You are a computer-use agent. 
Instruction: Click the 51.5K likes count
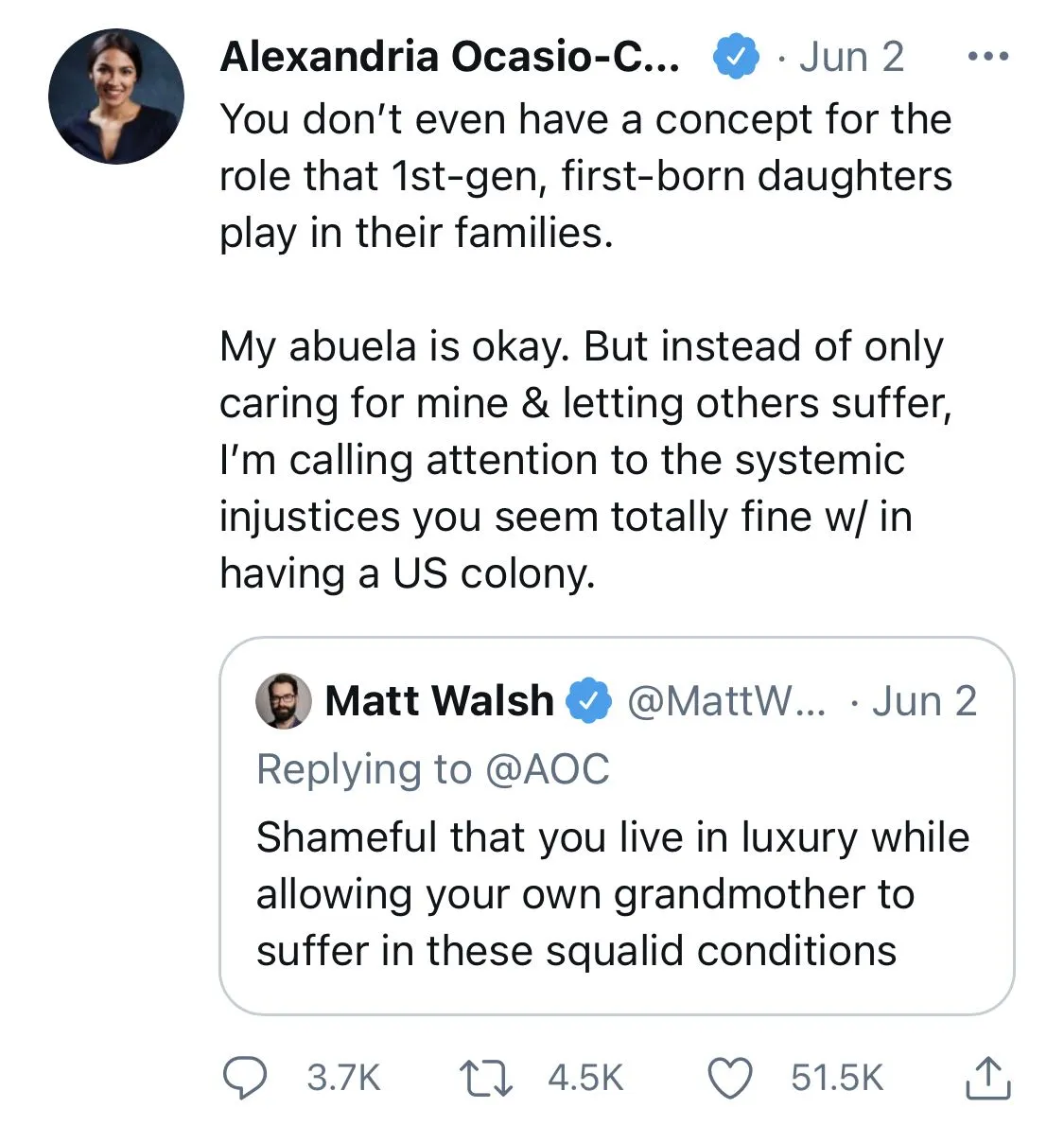coord(837,1078)
